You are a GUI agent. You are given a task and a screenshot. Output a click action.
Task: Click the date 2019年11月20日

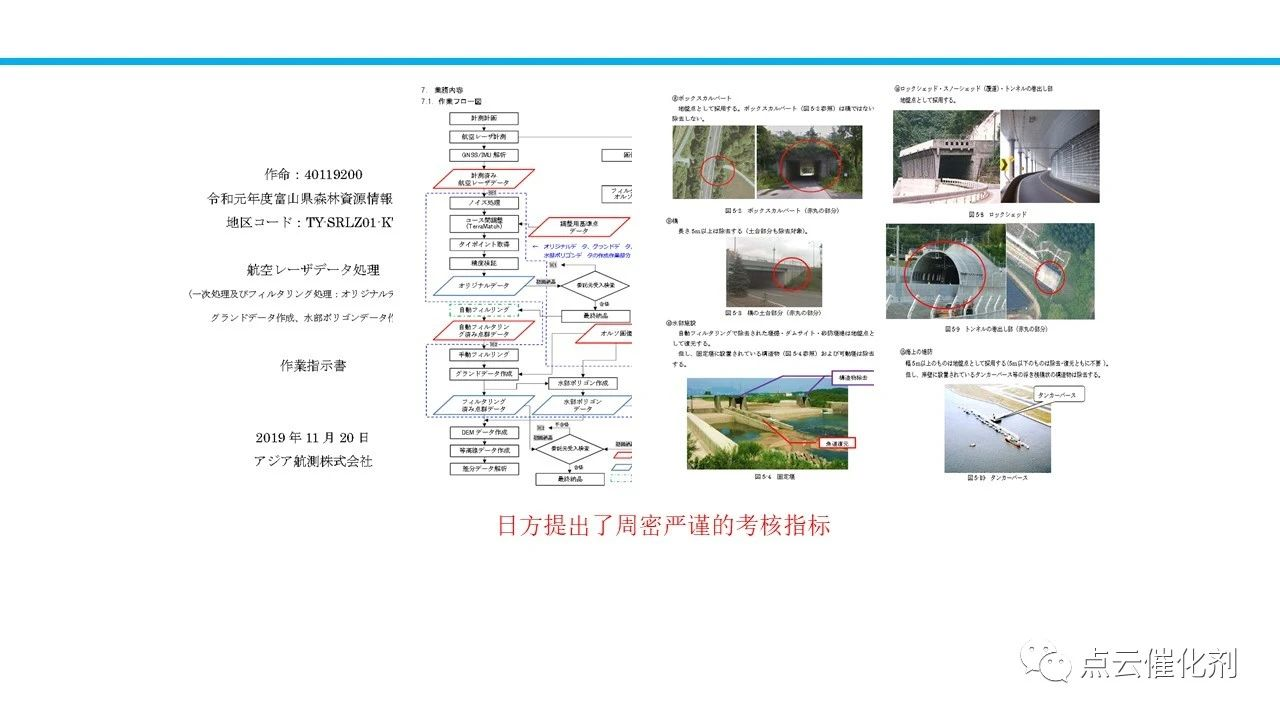tap(312, 438)
